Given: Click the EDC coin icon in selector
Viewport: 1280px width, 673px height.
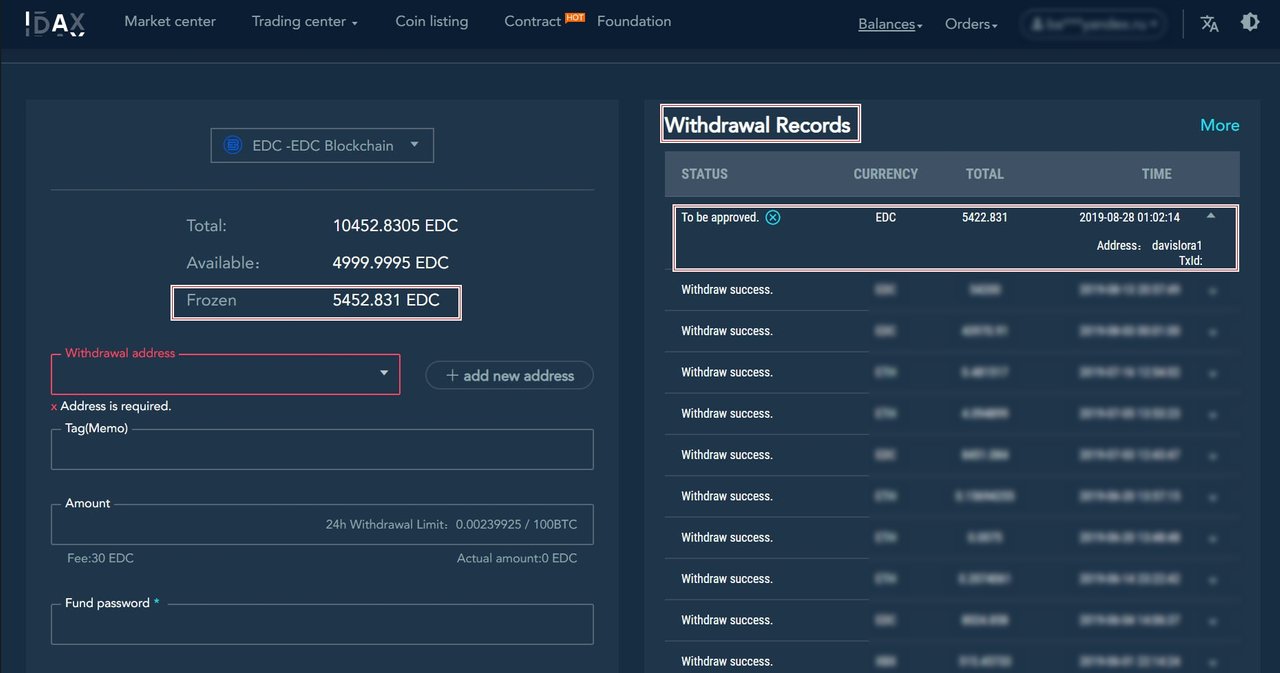Looking at the screenshot, I should [x=233, y=146].
